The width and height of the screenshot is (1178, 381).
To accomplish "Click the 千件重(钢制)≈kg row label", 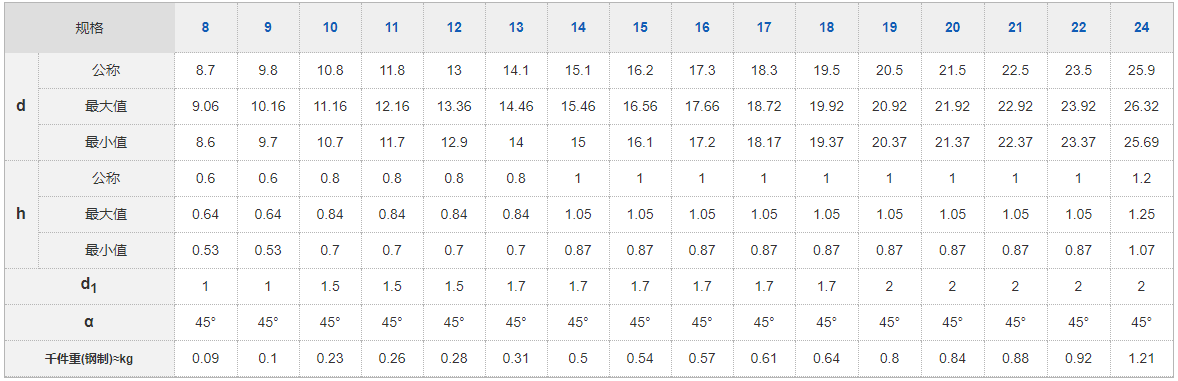I will [x=89, y=358].
